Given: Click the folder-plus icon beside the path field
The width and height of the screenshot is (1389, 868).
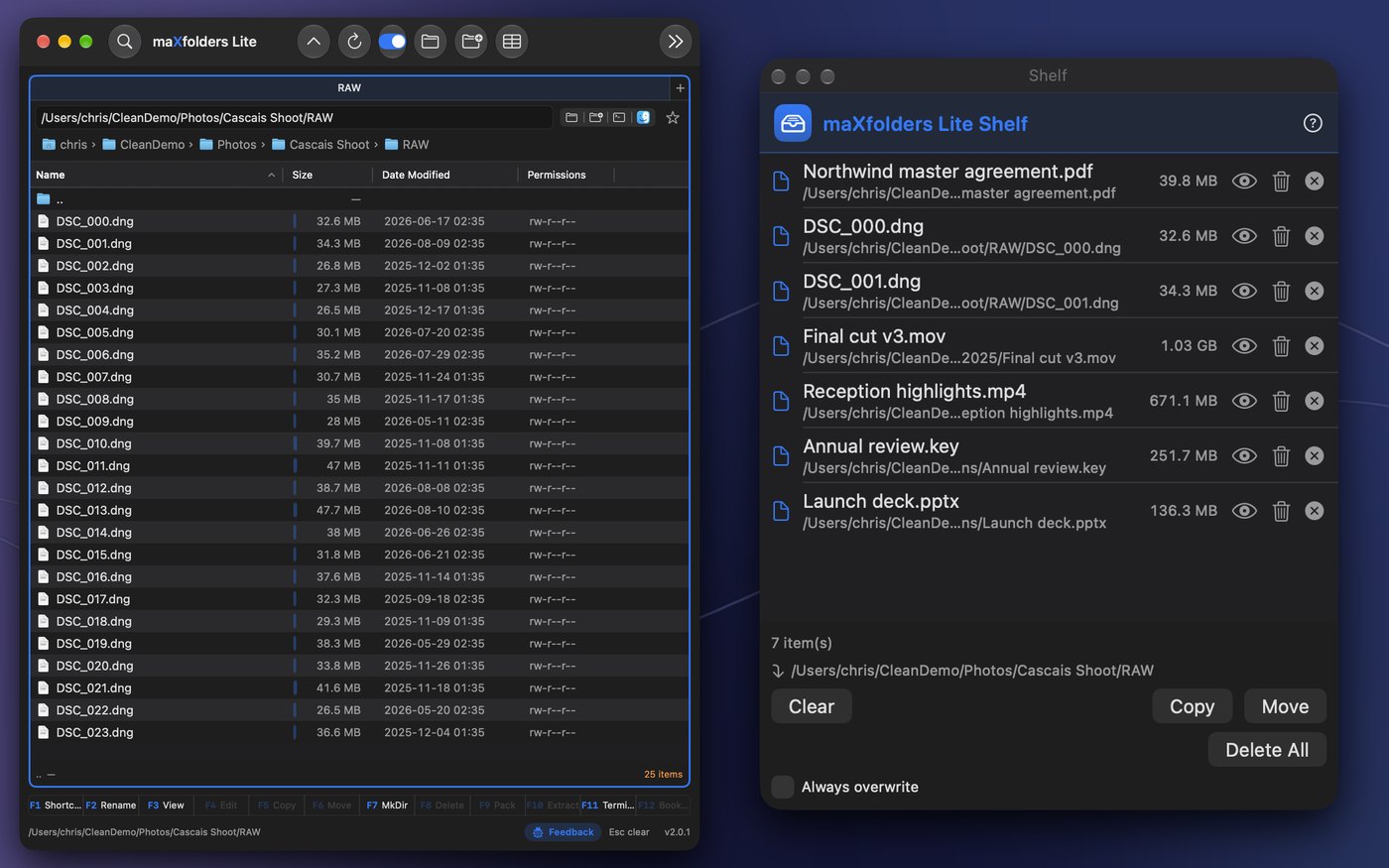Looking at the screenshot, I should coord(595,117).
